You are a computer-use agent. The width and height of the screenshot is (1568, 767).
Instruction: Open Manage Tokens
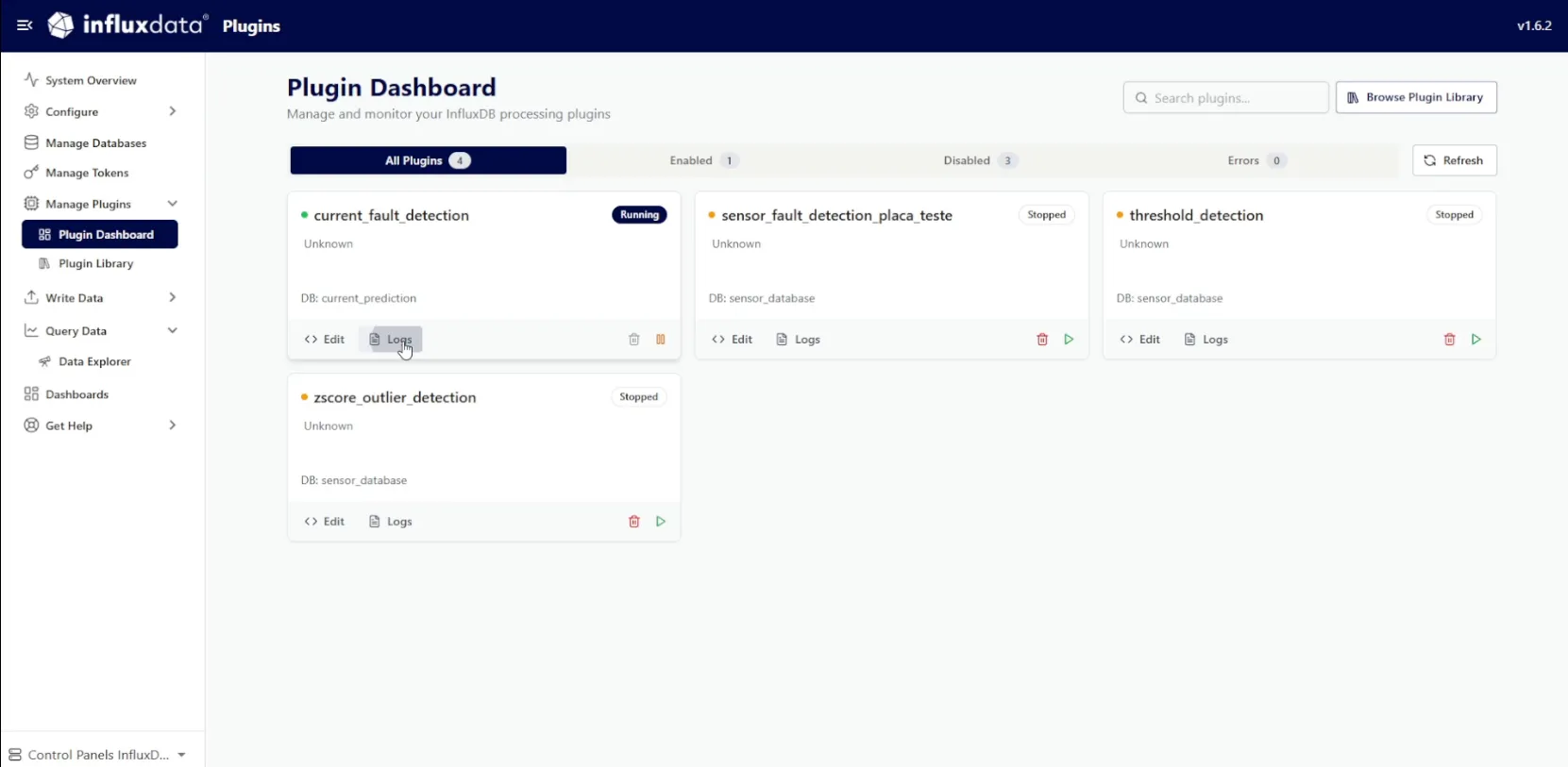click(x=87, y=173)
